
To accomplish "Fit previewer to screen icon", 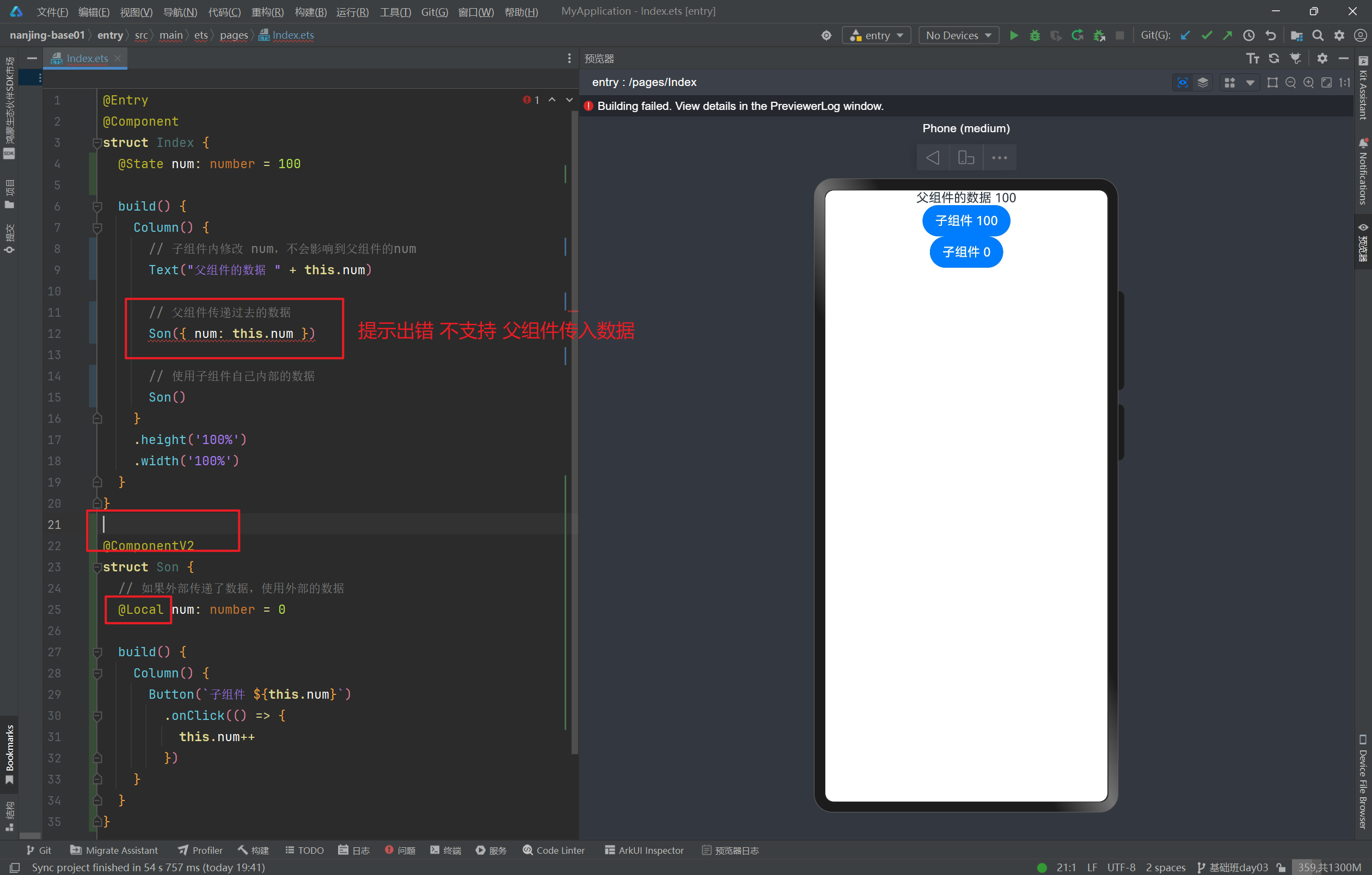I will tap(1326, 83).
